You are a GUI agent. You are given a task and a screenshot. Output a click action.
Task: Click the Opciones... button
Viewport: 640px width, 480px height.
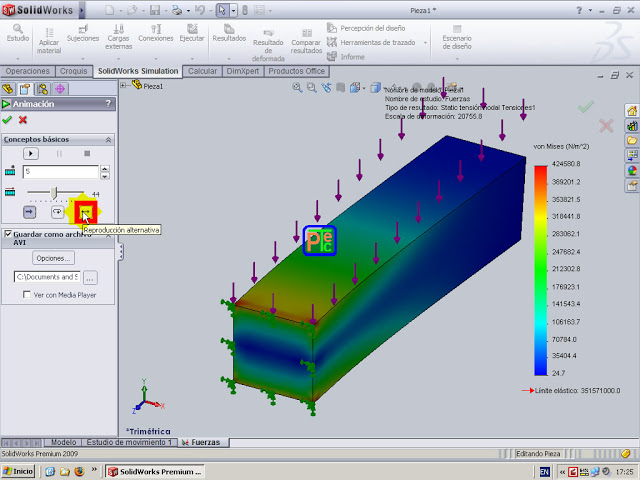point(53,258)
